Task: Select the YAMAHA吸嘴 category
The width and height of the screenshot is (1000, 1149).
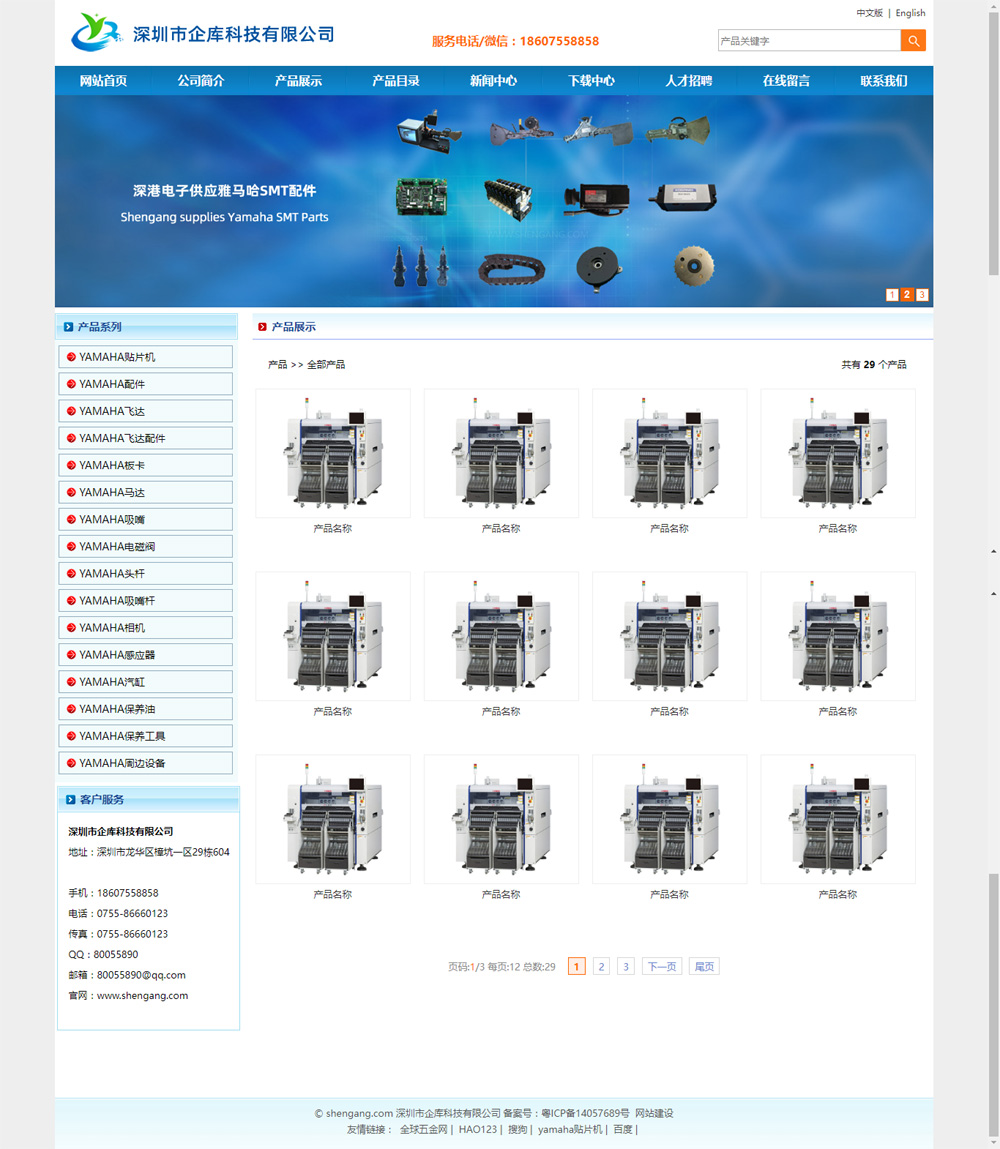Action: (146, 520)
